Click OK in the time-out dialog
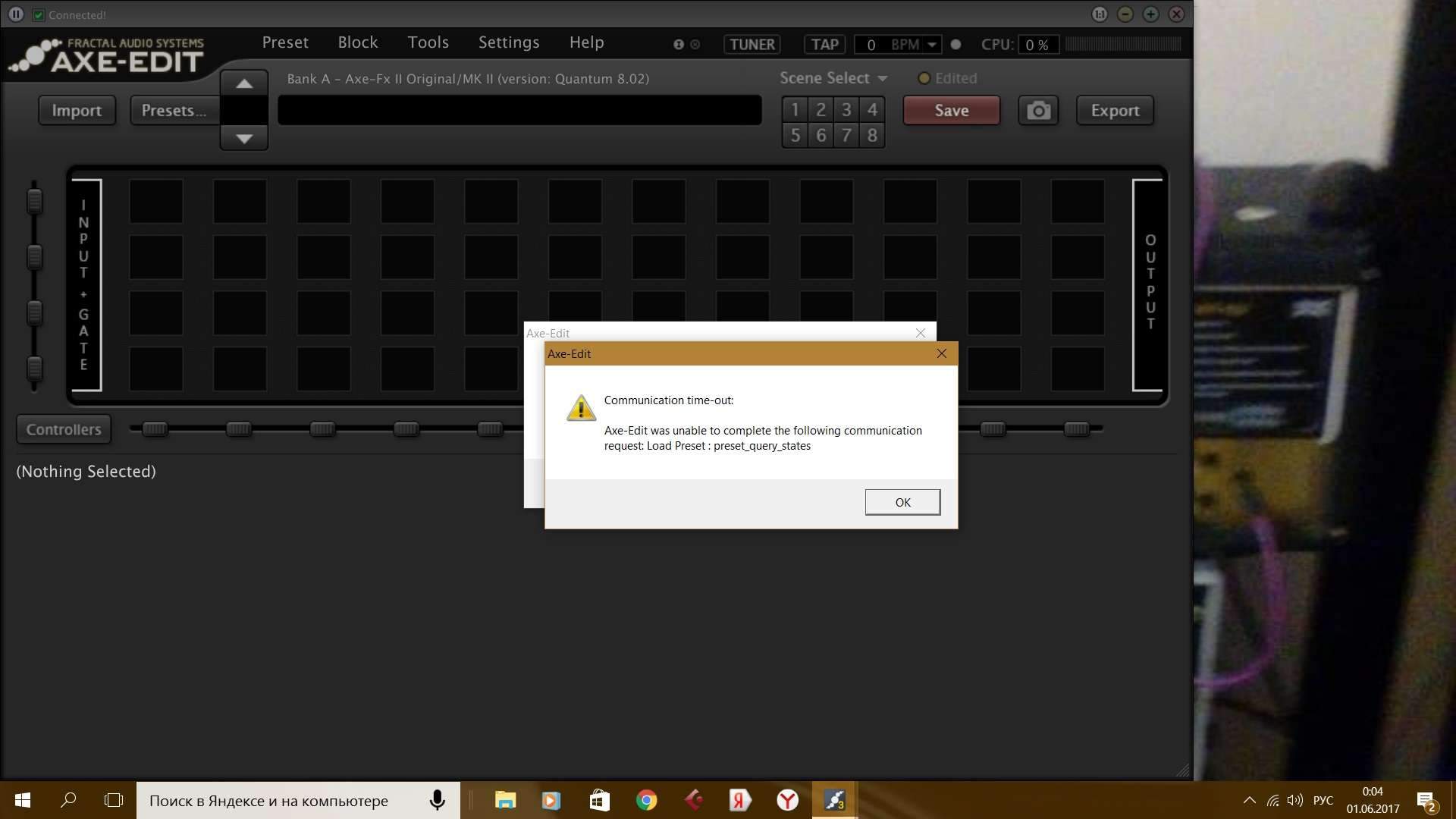Screen dimensions: 1456x819 902,502
